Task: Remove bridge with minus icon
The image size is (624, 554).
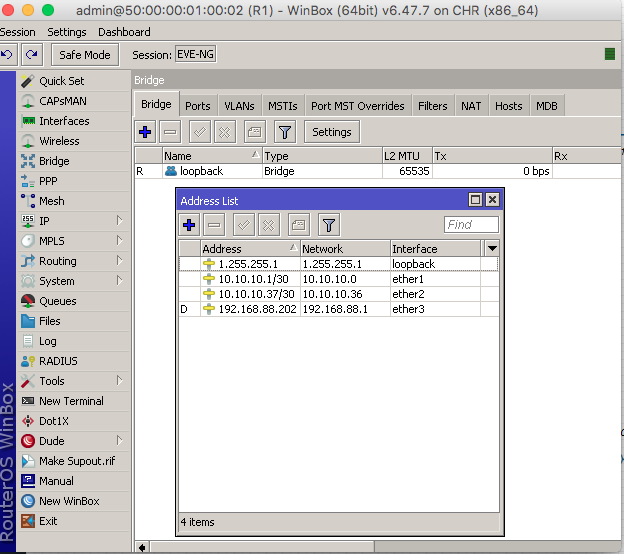Action: click(x=170, y=132)
